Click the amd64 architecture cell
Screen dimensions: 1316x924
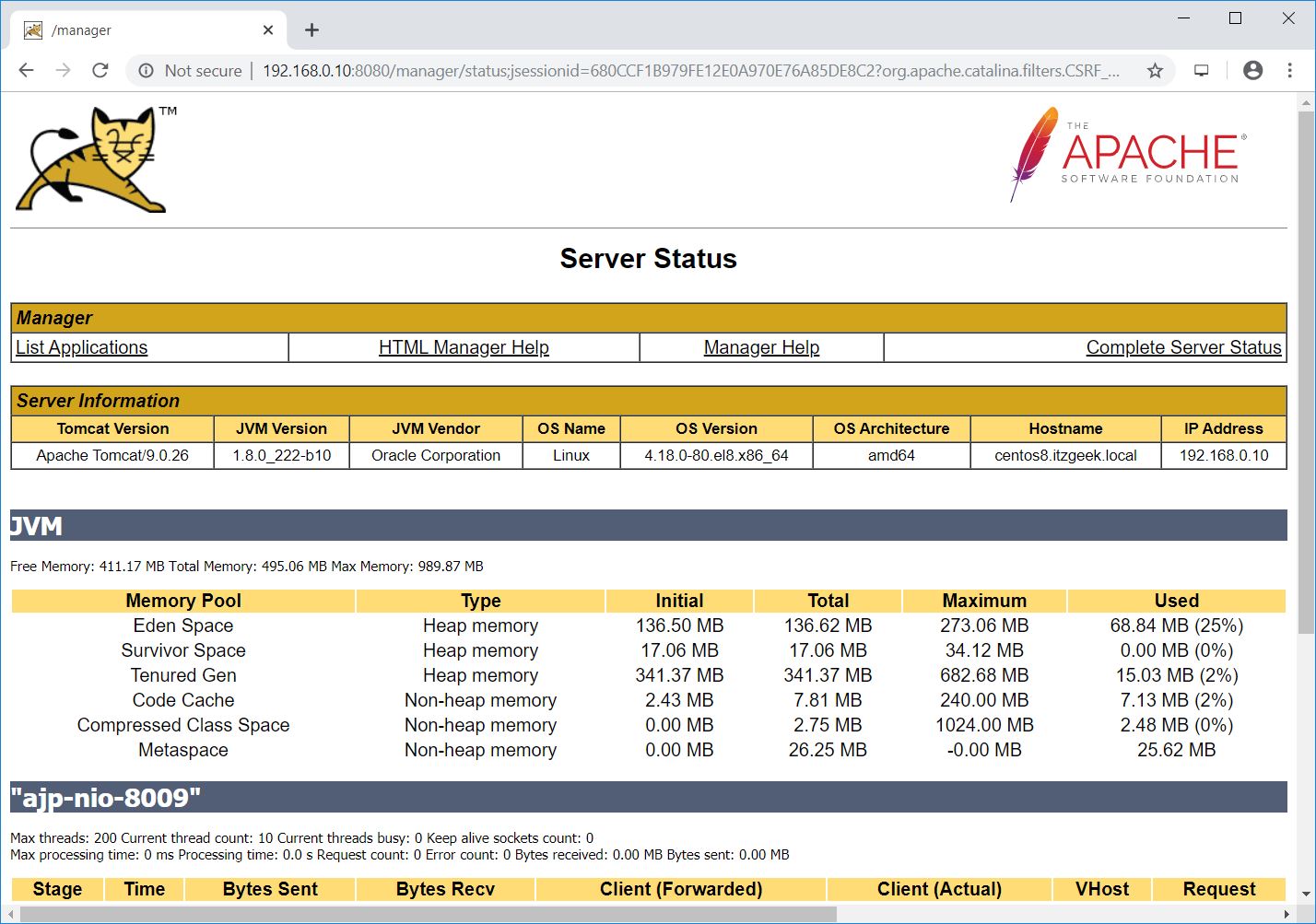pyautogui.click(x=891, y=455)
